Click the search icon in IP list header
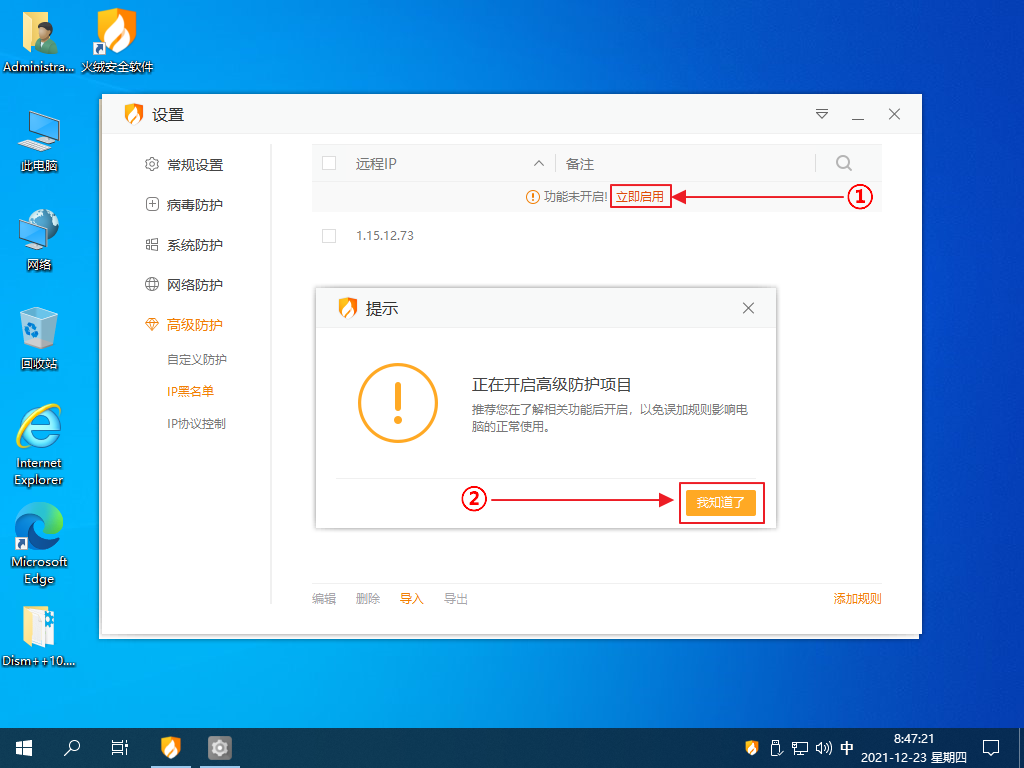 coord(844,163)
